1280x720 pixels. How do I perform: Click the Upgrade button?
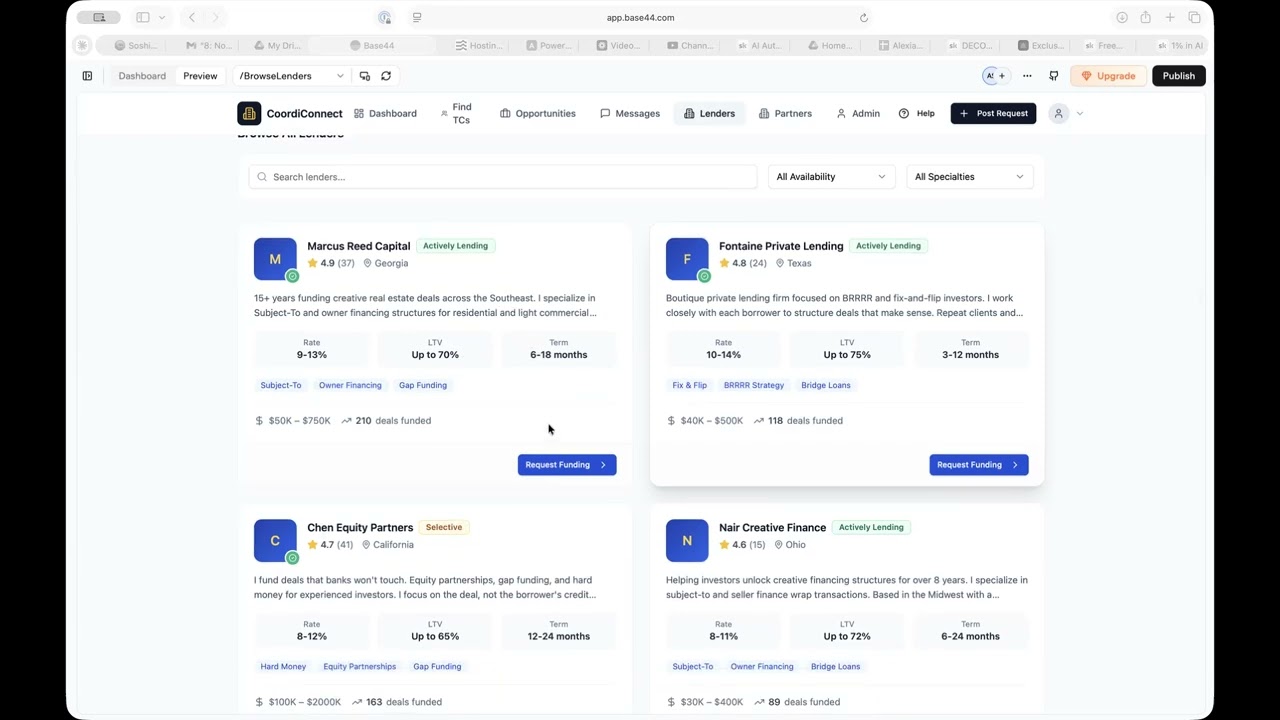click(1108, 76)
